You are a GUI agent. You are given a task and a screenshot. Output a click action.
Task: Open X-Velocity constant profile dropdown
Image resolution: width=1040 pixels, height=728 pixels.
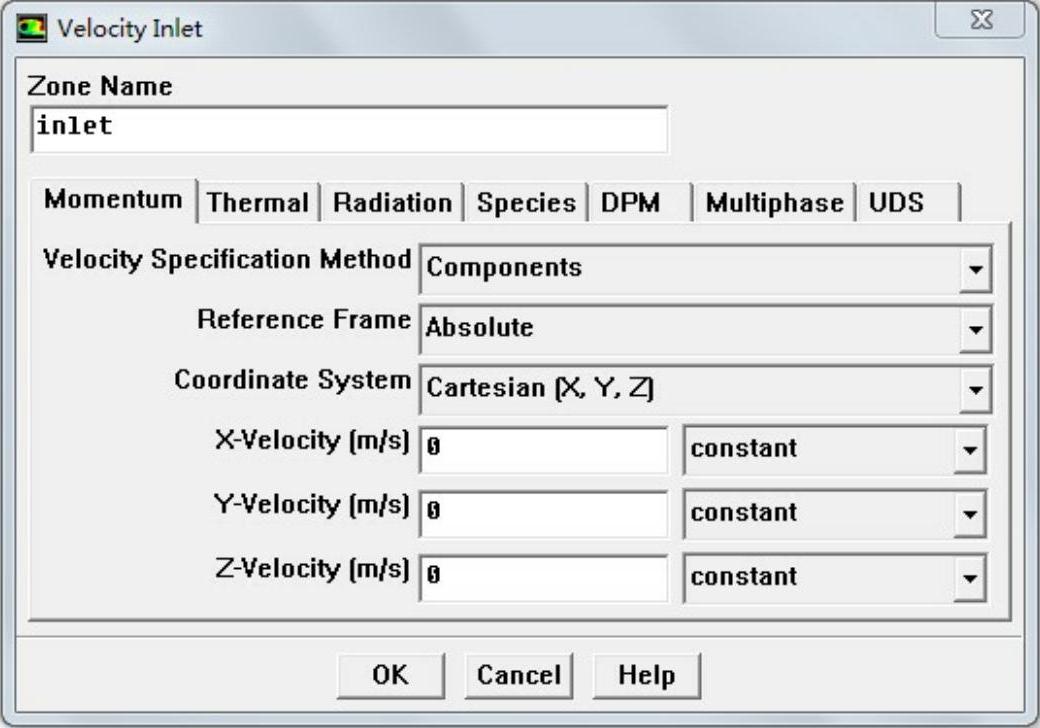coord(968,450)
